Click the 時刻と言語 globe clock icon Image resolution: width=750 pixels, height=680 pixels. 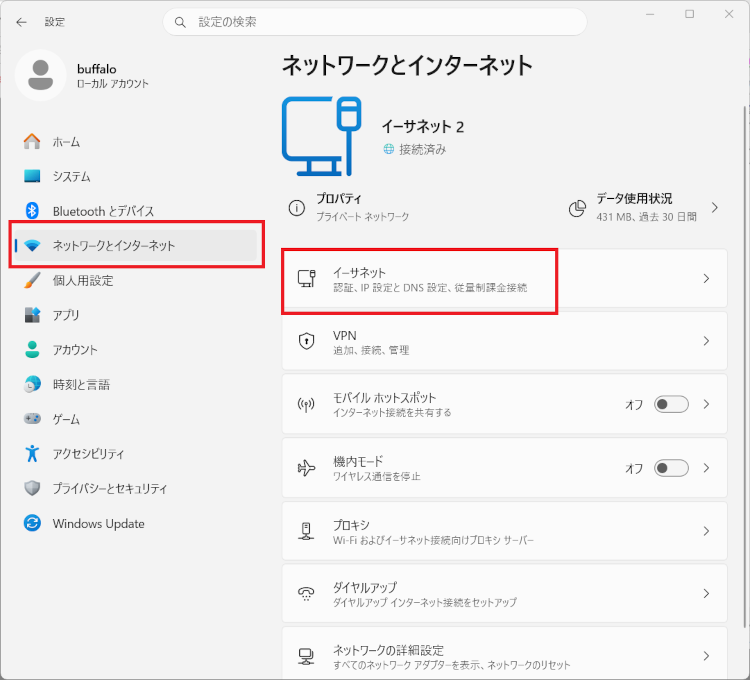pyautogui.click(x=32, y=384)
